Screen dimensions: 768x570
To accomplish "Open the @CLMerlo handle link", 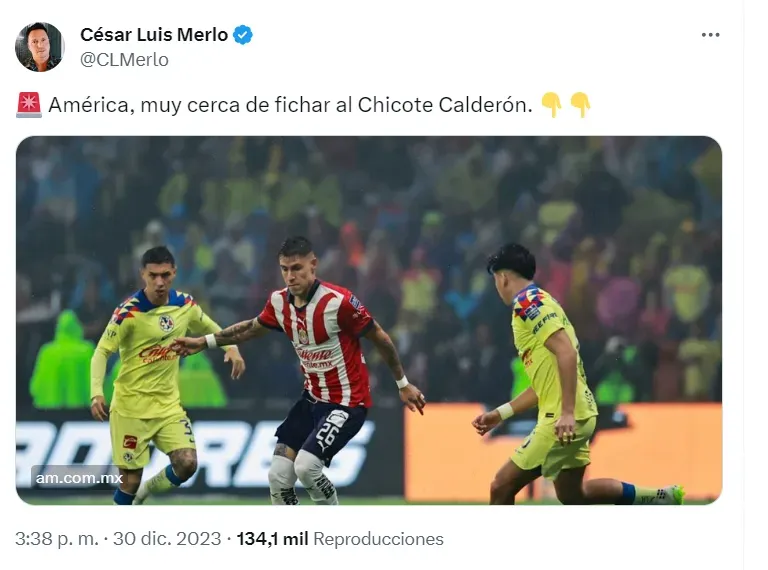I will (x=124, y=60).
